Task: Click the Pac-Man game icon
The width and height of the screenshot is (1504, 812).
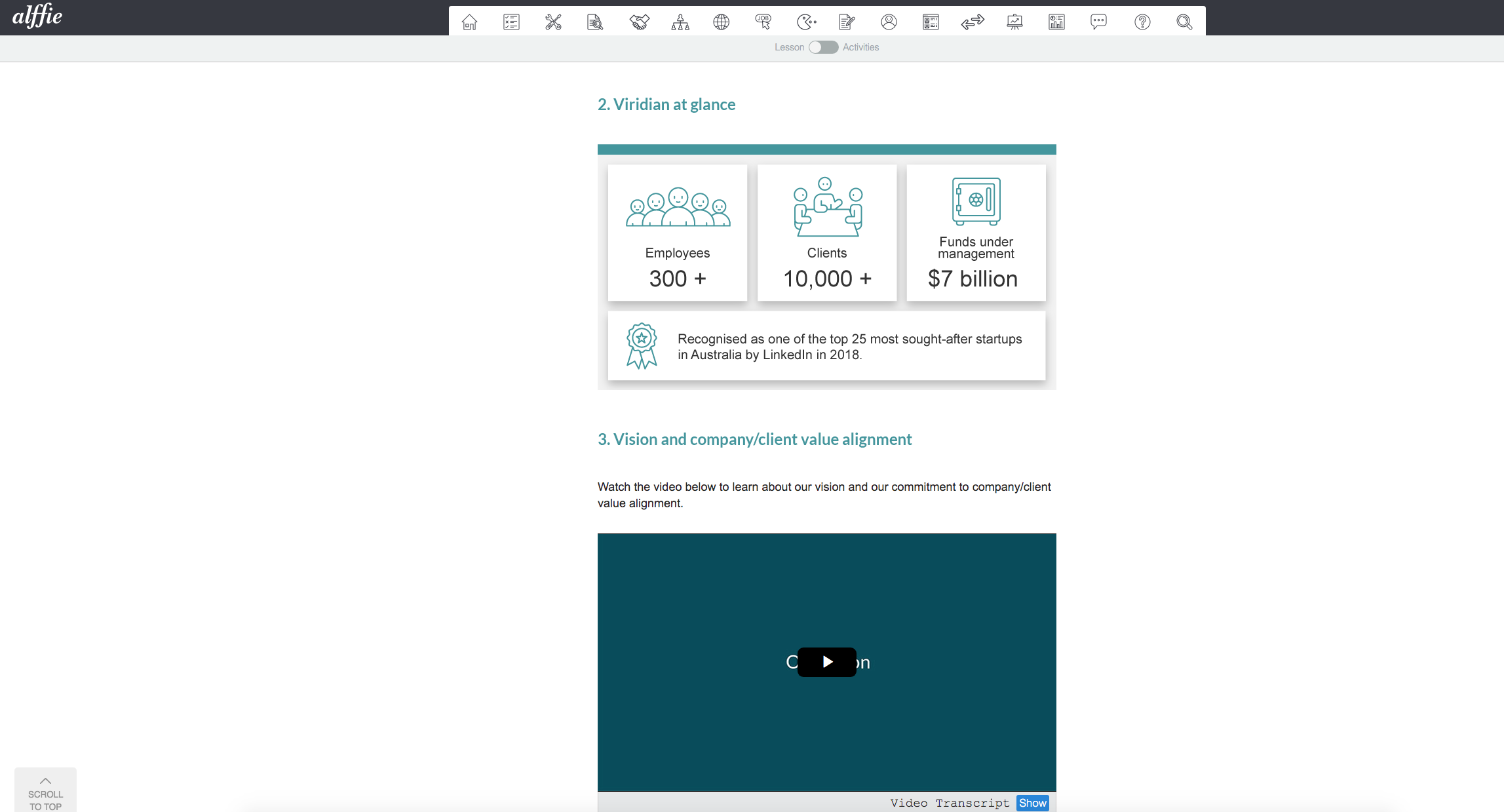Action: click(x=806, y=22)
